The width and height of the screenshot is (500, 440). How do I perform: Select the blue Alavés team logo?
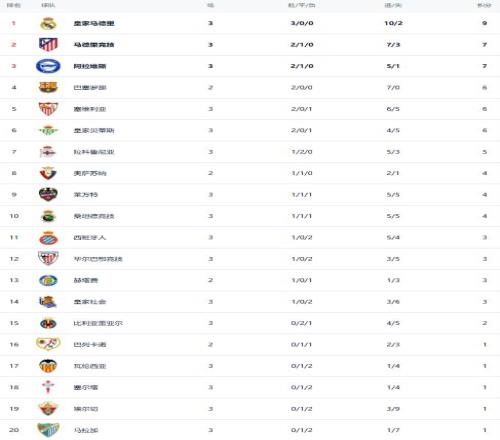click(48, 66)
